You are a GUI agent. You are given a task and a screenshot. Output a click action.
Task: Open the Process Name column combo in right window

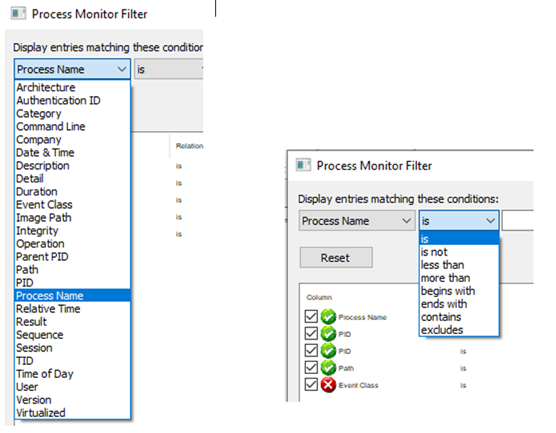(357, 221)
